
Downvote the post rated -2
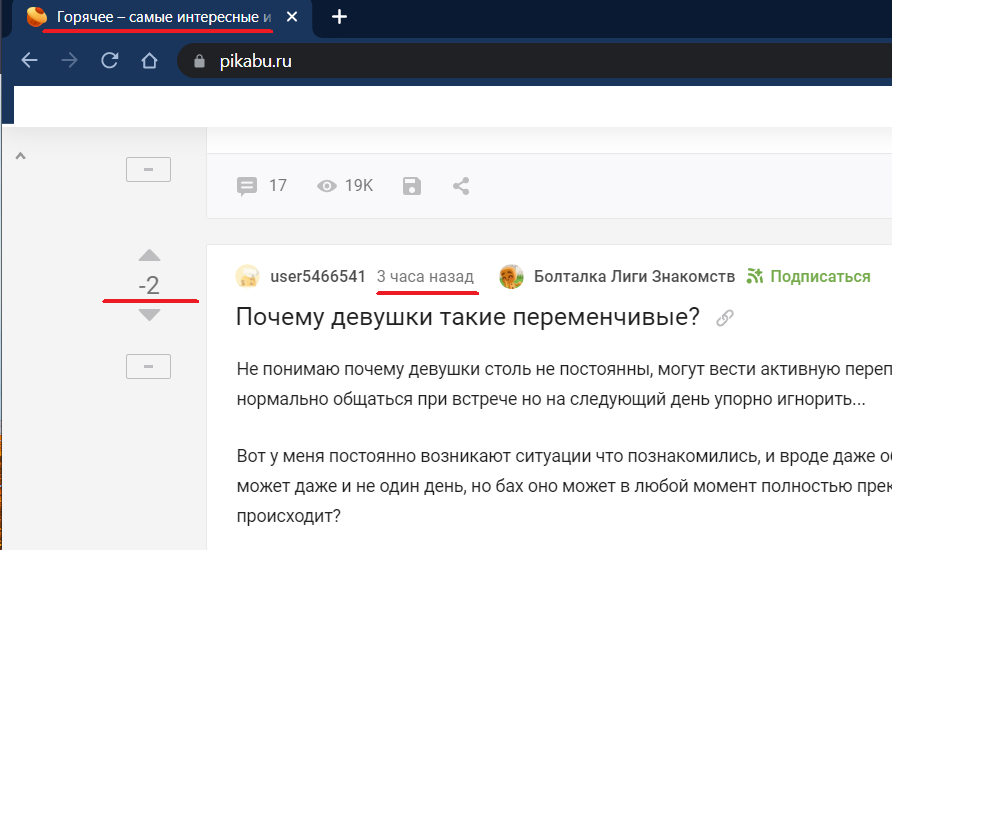149,315
